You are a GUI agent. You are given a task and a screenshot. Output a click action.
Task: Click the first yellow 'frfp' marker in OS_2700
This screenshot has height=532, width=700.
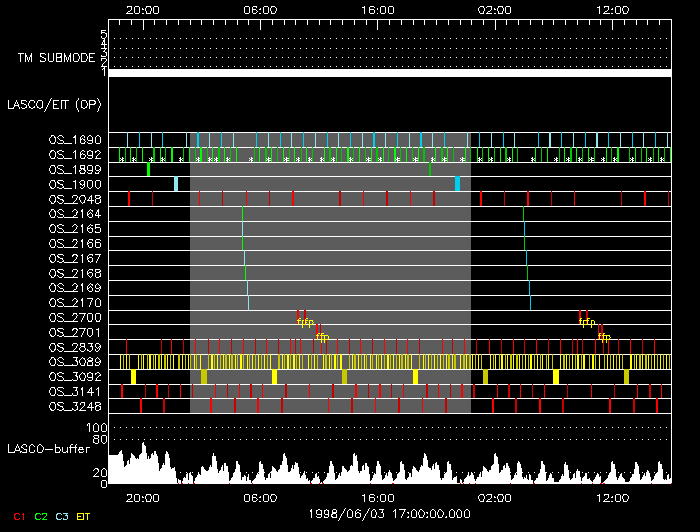click(x=305, y=322)
